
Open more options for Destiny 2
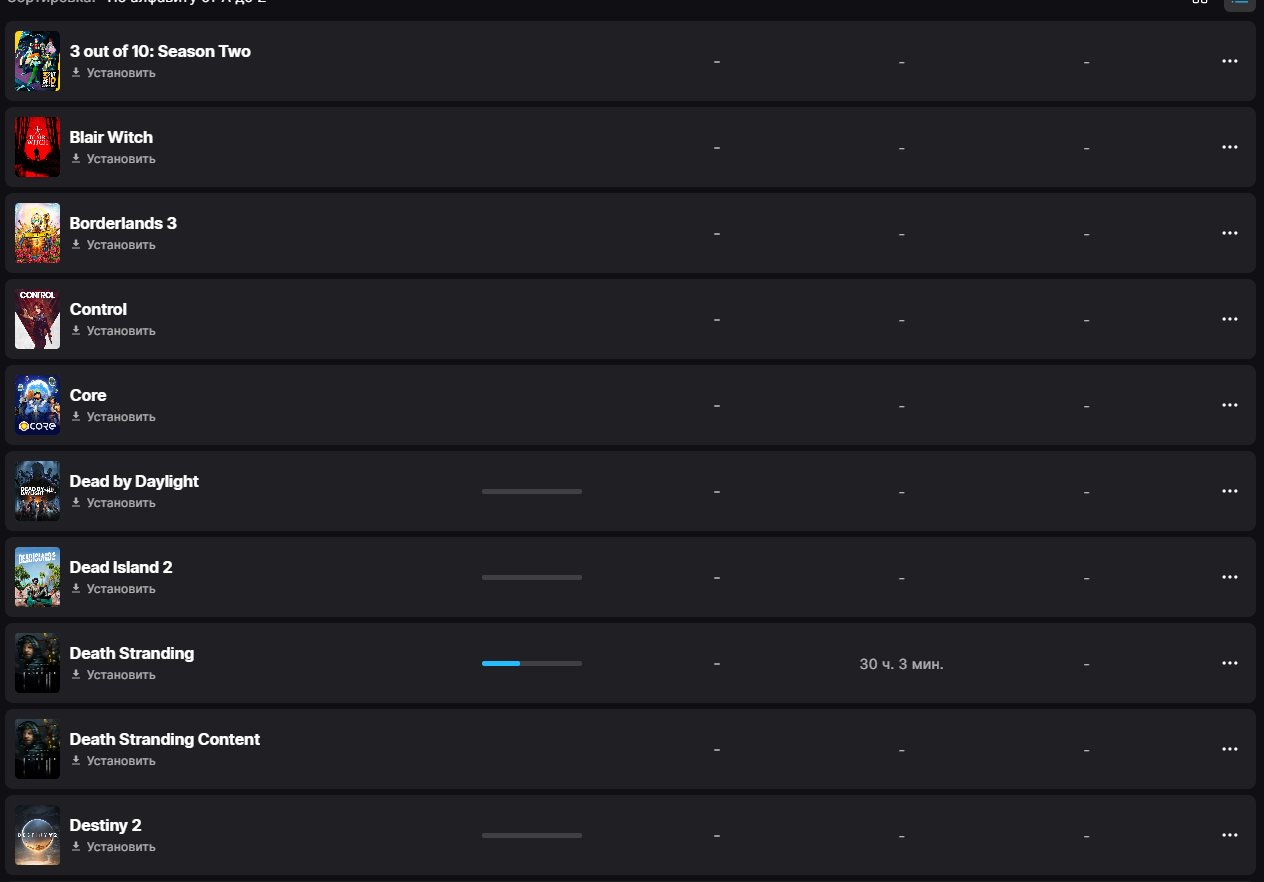click(x=1230, y=835)
